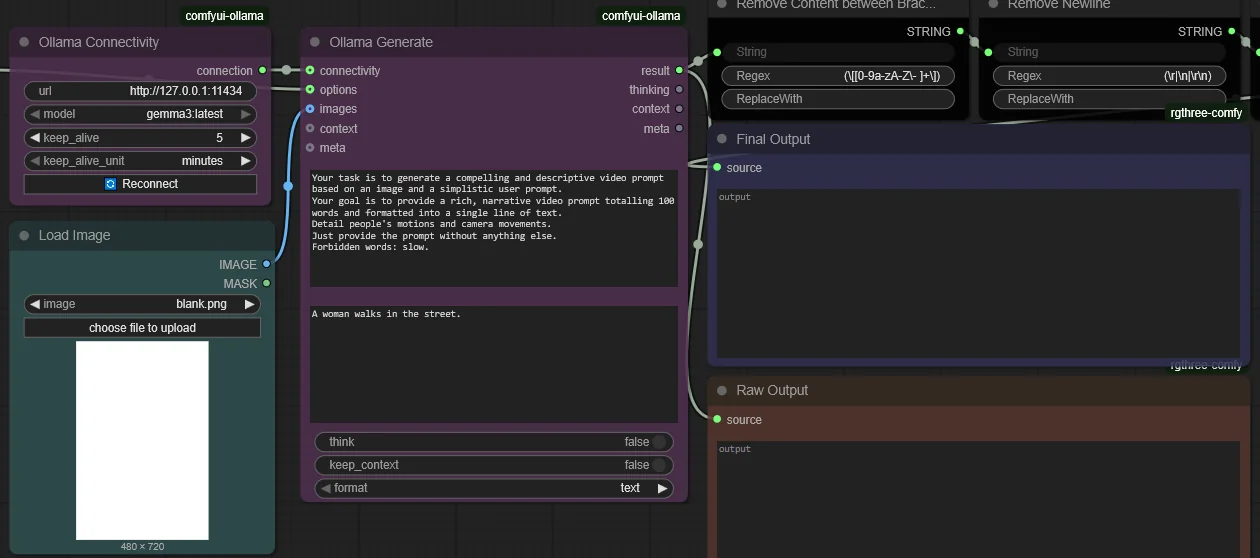Viewport: 1260px width, 558px height.
Task: Click the context input socket on Ollama Generate
Action: point(310,128)
